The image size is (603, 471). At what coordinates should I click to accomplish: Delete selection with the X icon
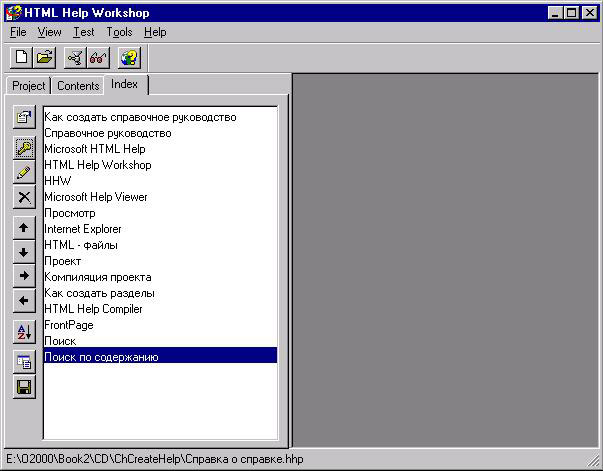click(x=24, y=197)
